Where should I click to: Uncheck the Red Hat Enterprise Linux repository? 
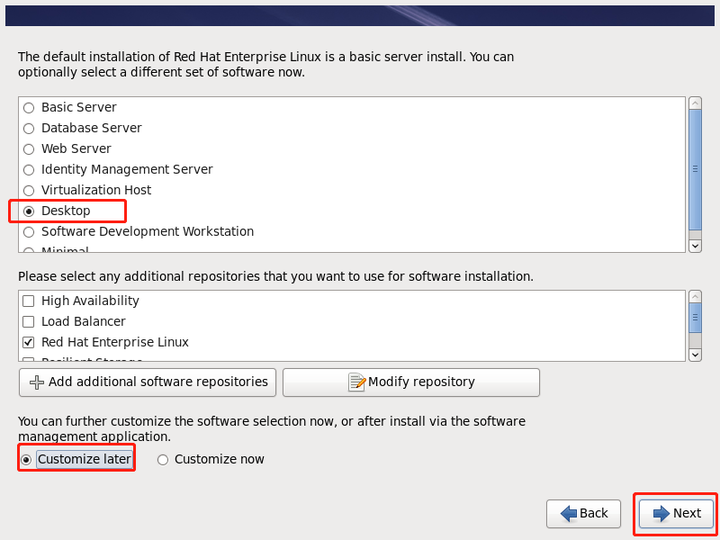(x=28, y=343)
